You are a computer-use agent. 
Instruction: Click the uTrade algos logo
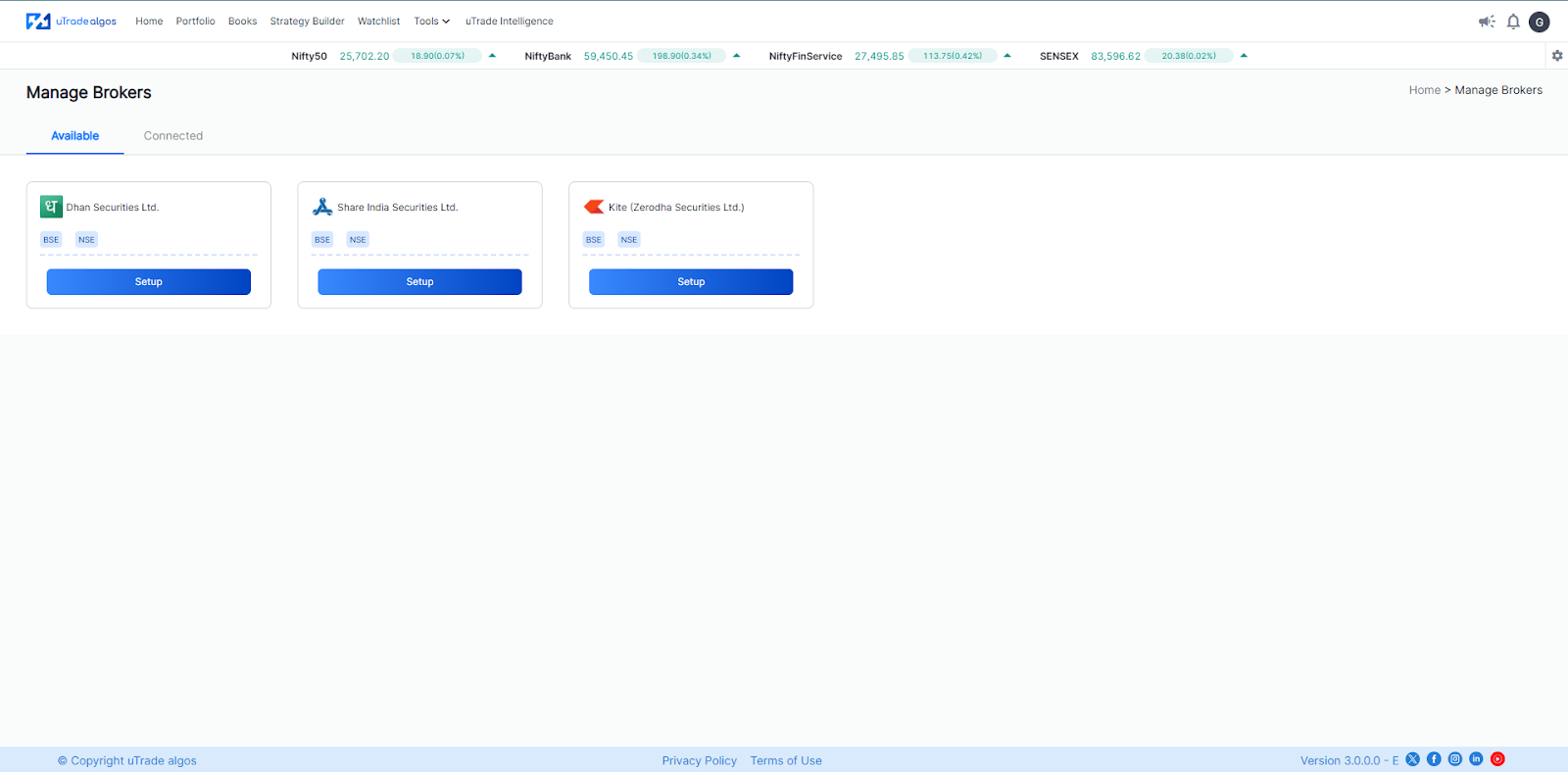pos(71,21)
